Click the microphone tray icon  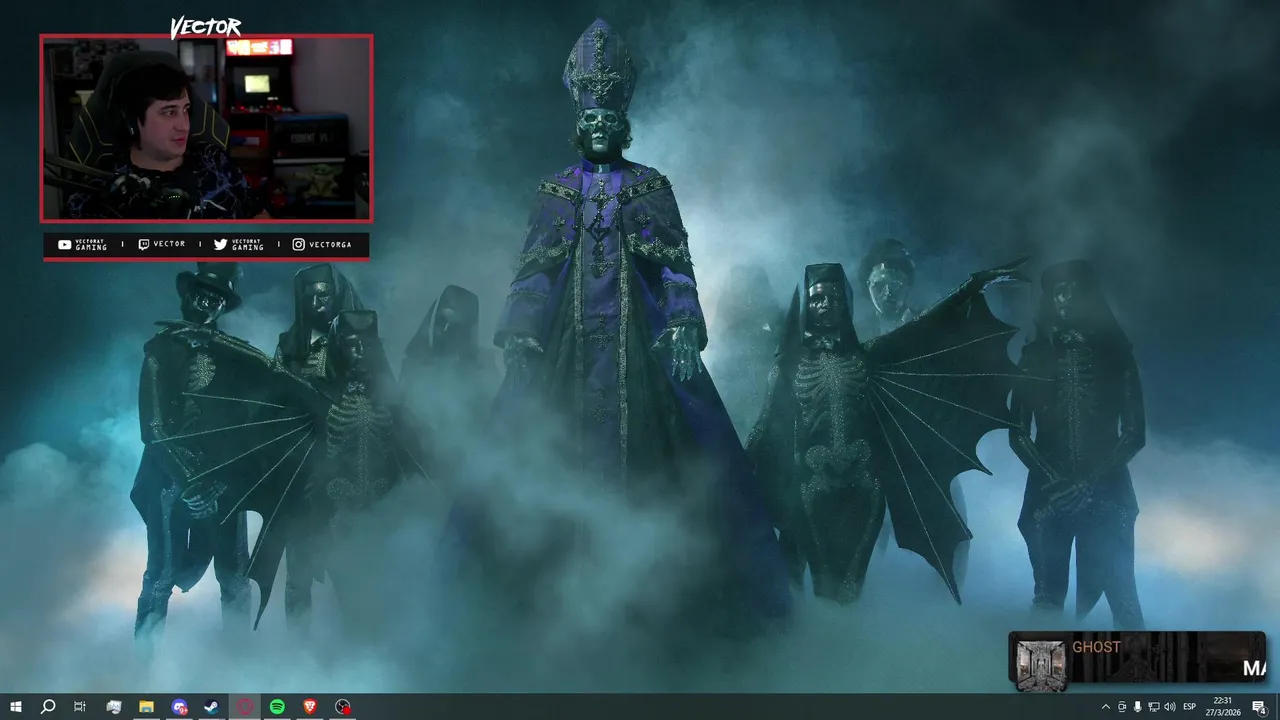coord(1137,707)
